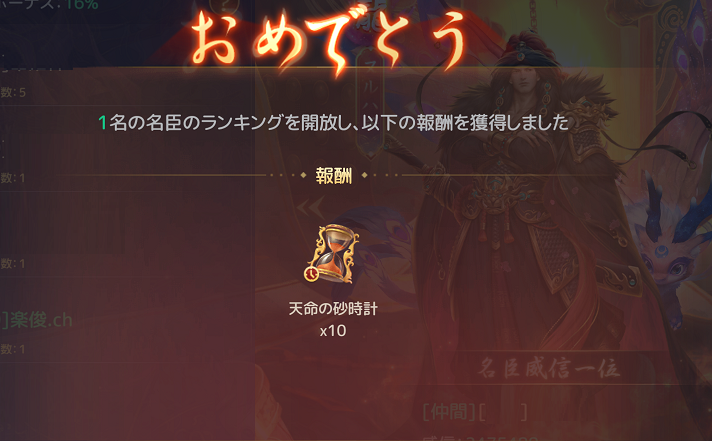The image size is (712, 441).
Task: Click the golden shoulder armor of the minister
Action: 586,127
